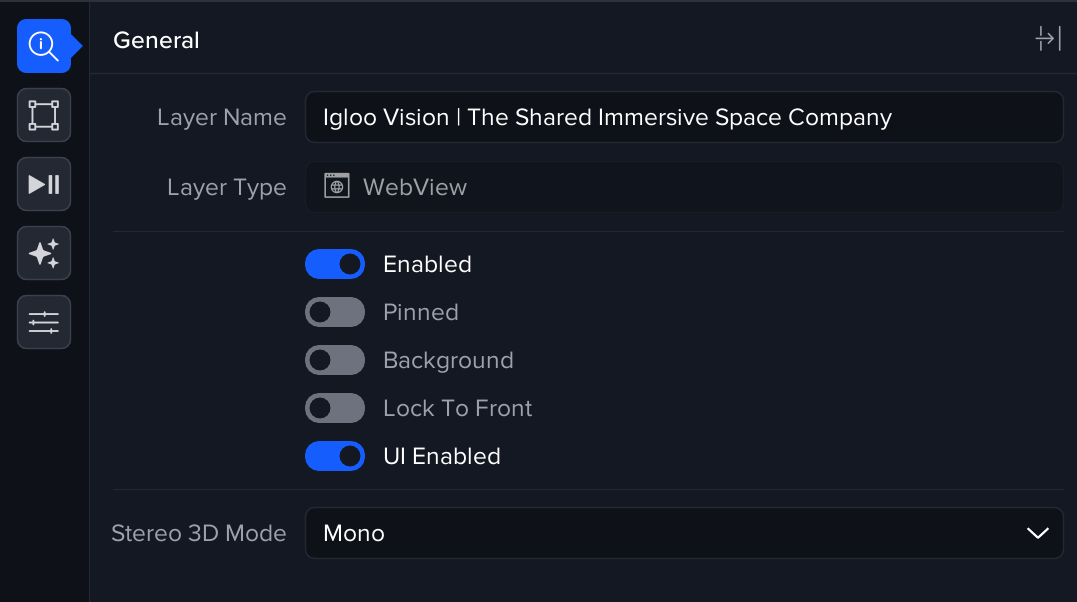Disable the Enabled toggle switch
The height and width of the screenshot is (602, 1077).
[x=335, y=264]
